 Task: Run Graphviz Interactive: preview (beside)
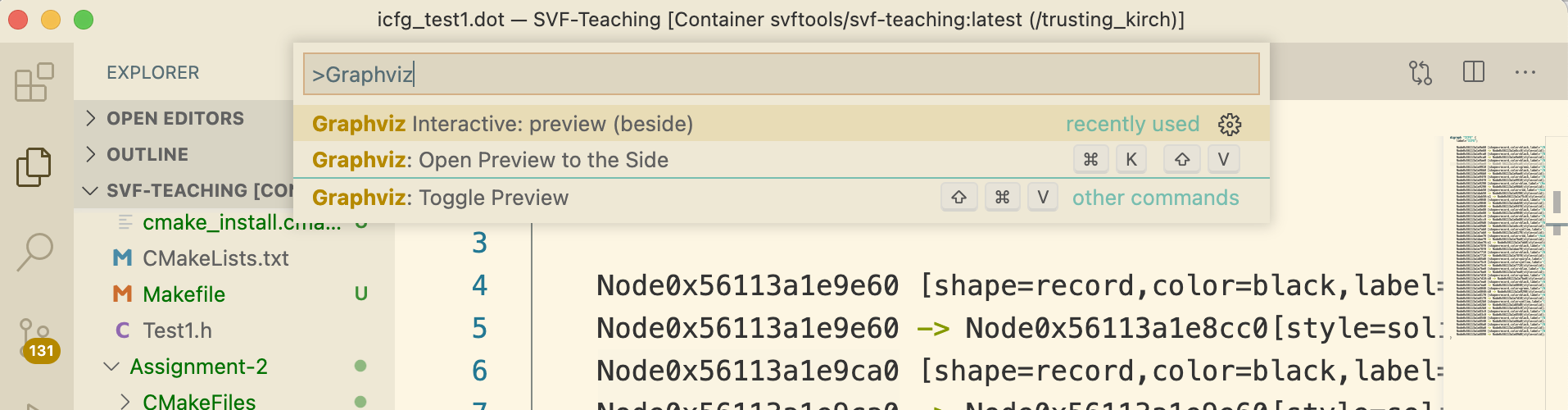pyautogui.click(x=782, y=124)
